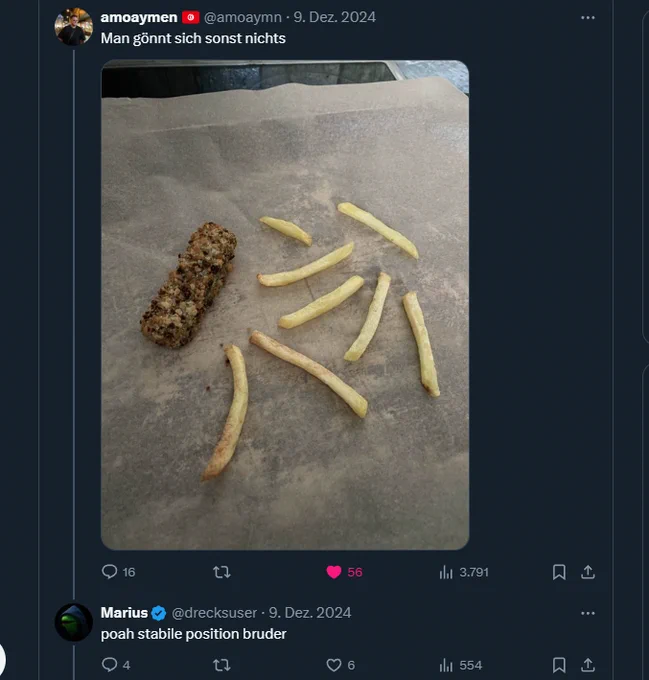649x680 pixels.
Task: Retweet Marius' reply
Action: click(x=222, y=665)
